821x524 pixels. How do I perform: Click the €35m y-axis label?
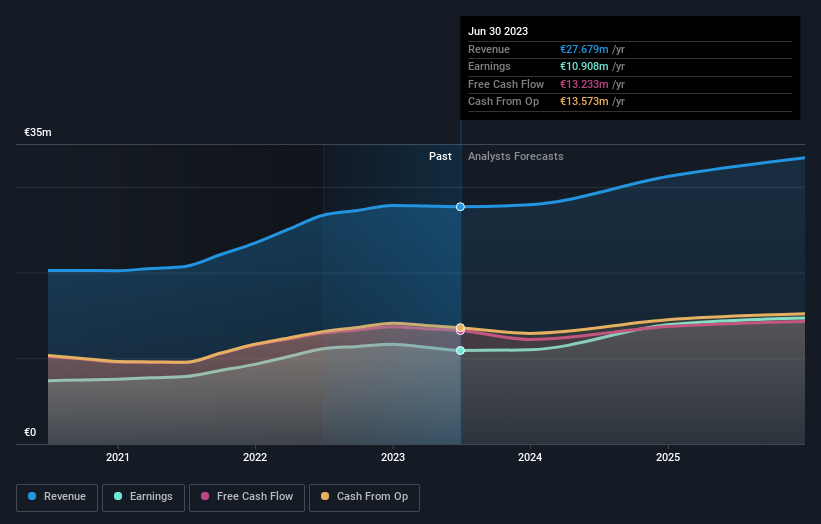point(38,132)
